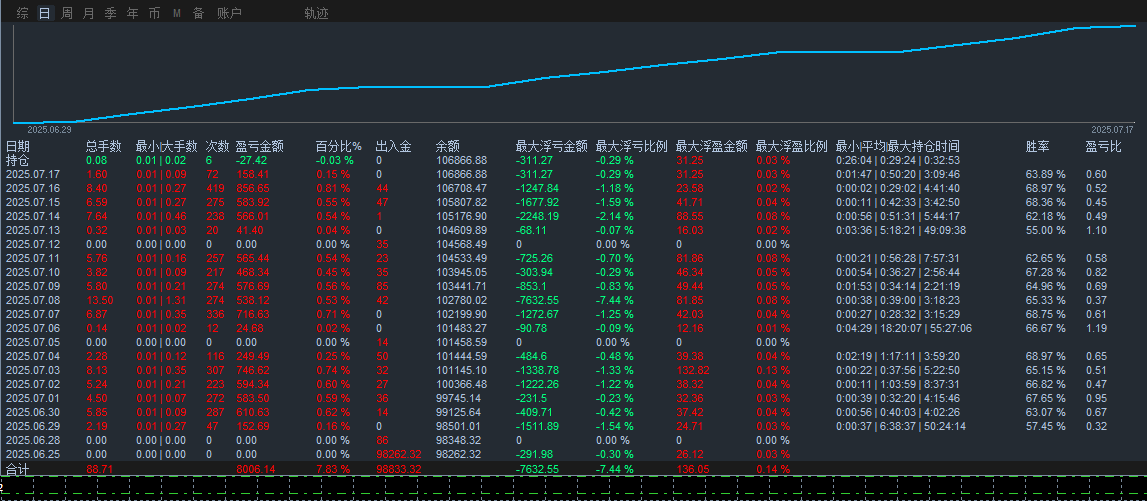This screenshot has height=501, width=1147.
Task: Select the 2025.07.01 date row
Action: pyautogui.click(x=32, y=397)
